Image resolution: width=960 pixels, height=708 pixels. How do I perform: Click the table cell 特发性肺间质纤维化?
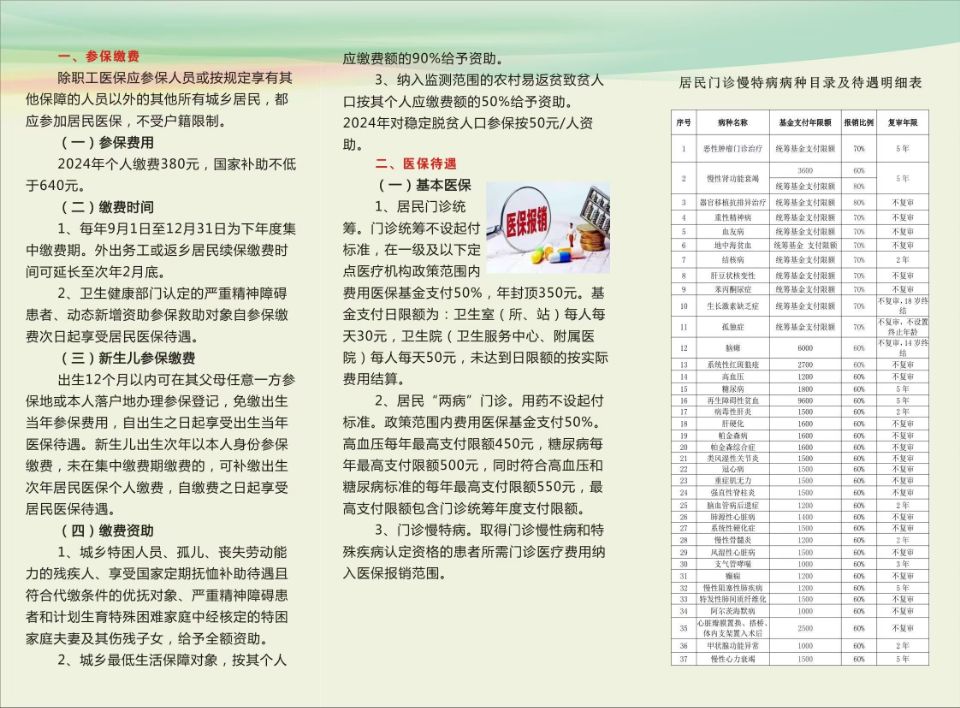tap(733, 599)
